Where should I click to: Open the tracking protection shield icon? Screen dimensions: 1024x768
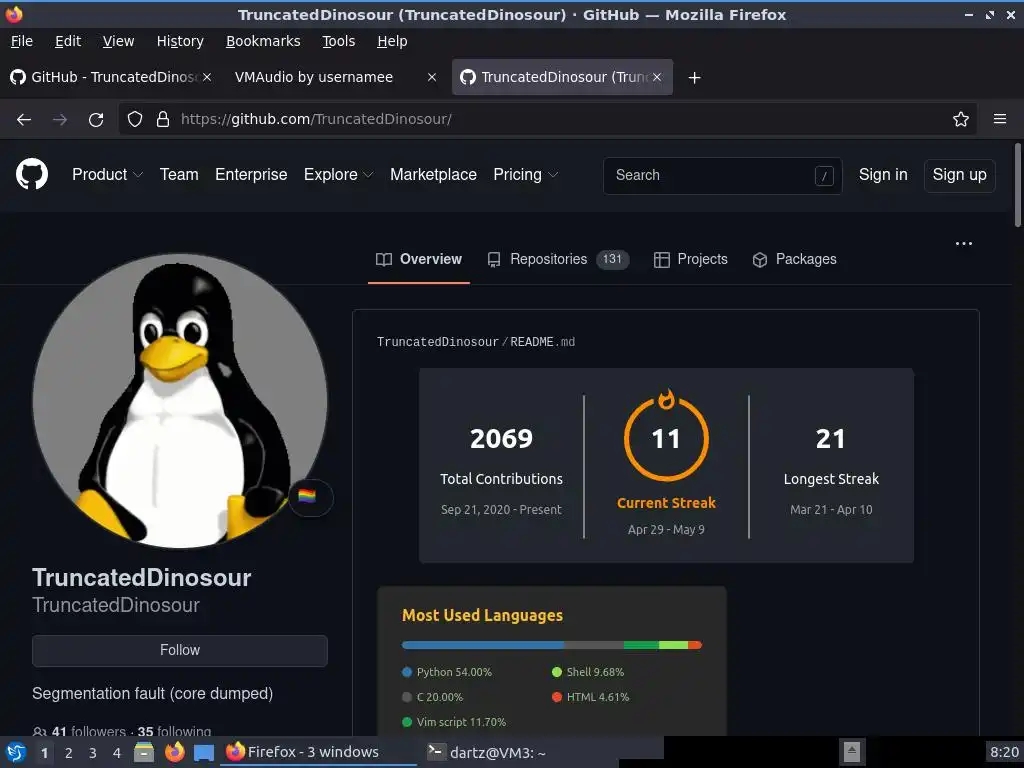(135, 119)
